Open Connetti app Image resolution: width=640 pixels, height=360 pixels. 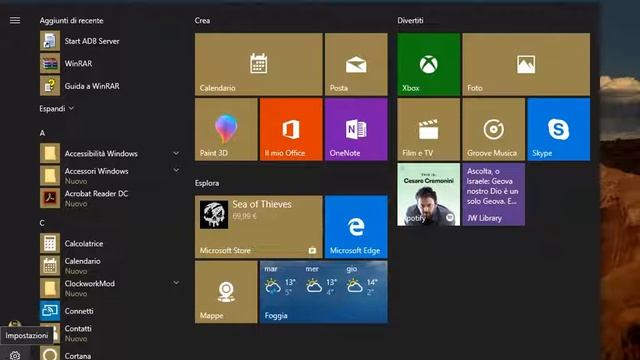tap(110, 311)
